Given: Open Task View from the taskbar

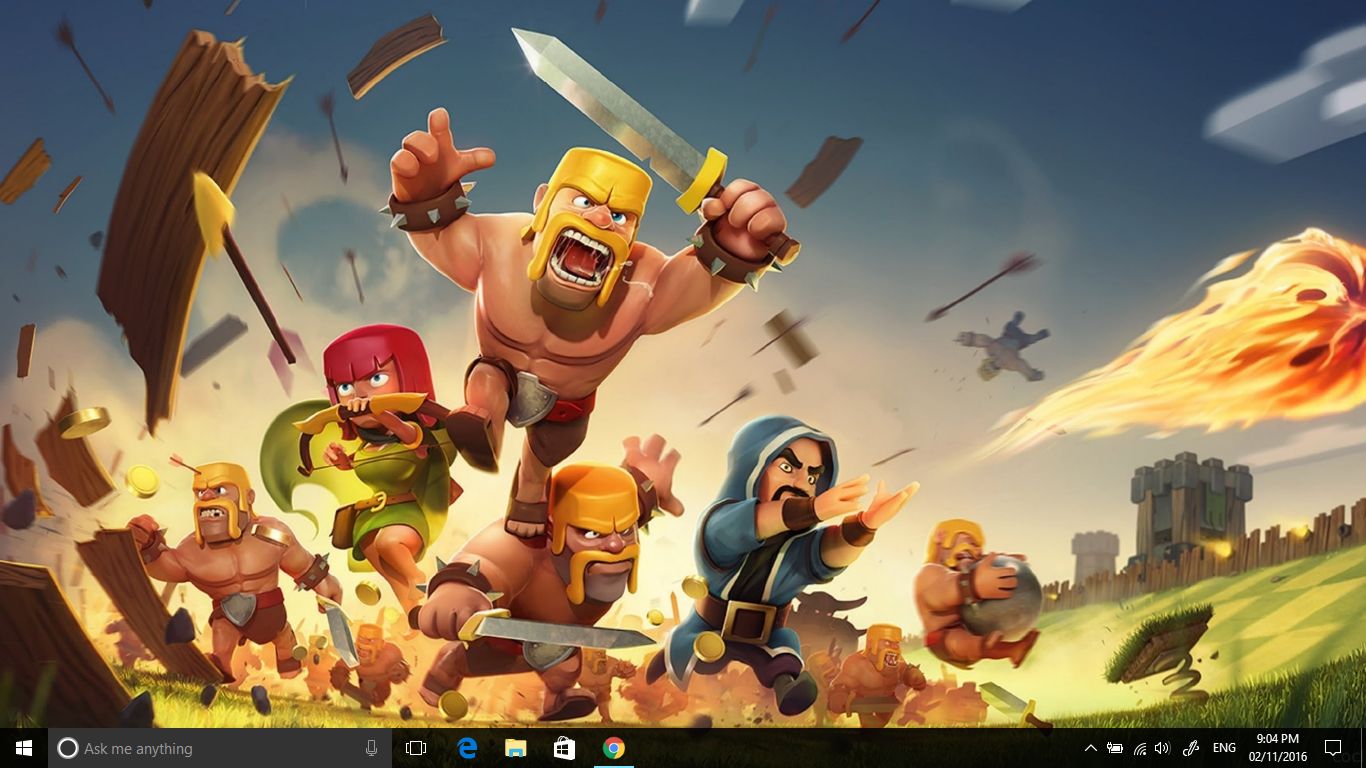Looking at the screenshot, I should click(416, 748).
